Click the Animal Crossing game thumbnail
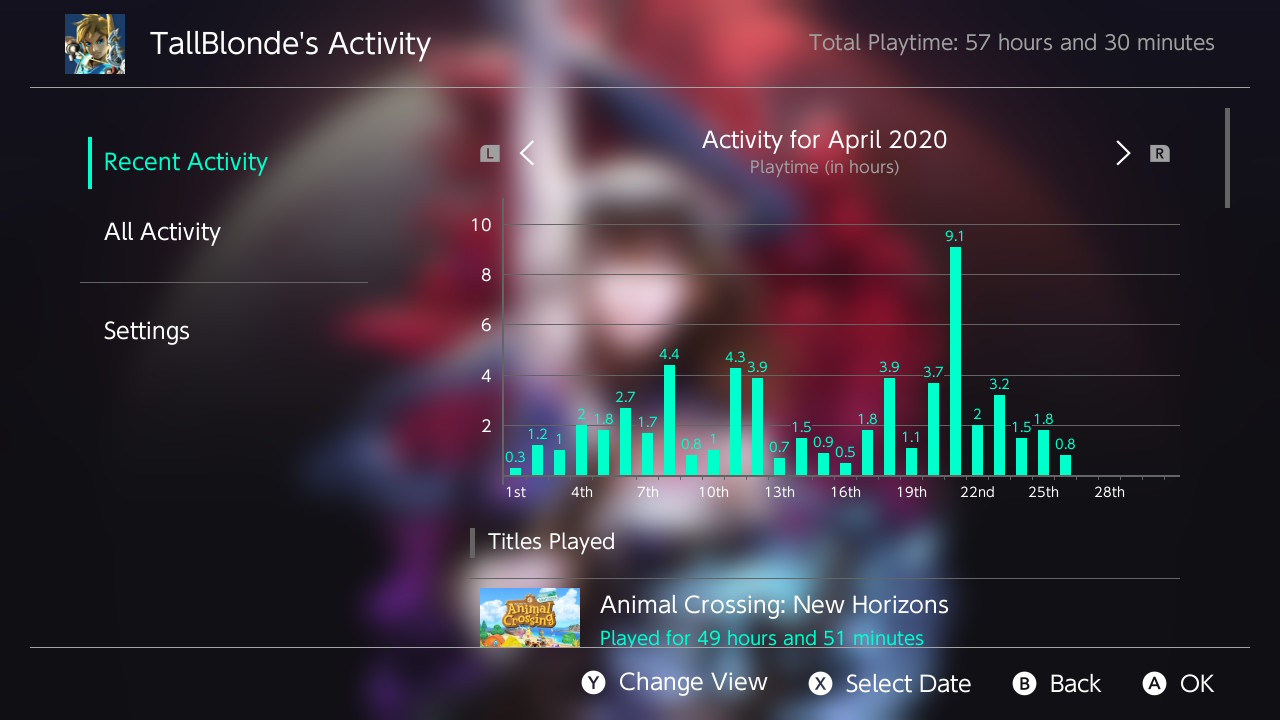The height and width of the screenshot is (720, 1280). (530, 617)
